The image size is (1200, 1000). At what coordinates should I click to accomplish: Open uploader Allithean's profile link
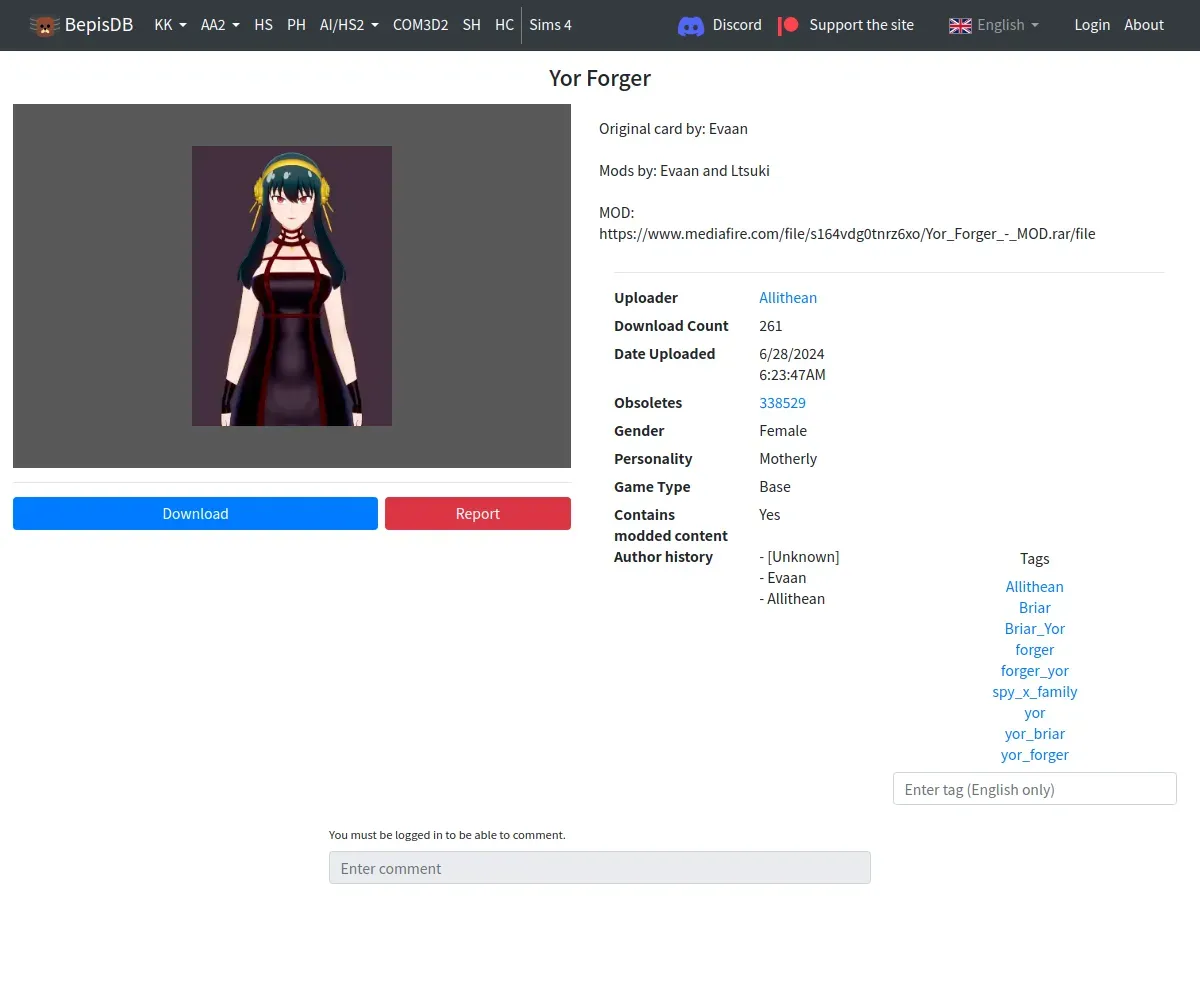click(788, 298)
